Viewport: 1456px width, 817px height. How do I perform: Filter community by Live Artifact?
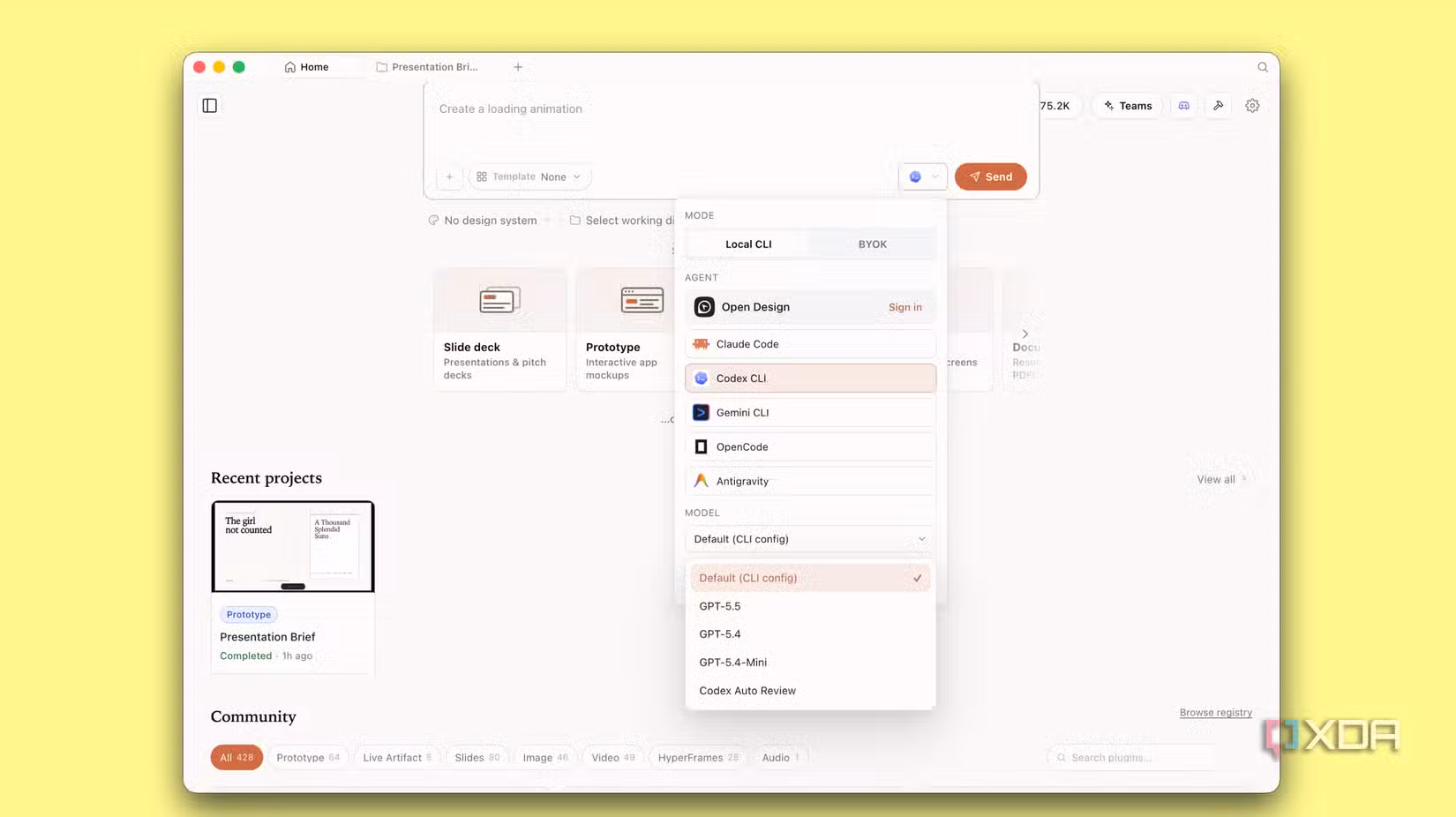click(x=397, y=758)
